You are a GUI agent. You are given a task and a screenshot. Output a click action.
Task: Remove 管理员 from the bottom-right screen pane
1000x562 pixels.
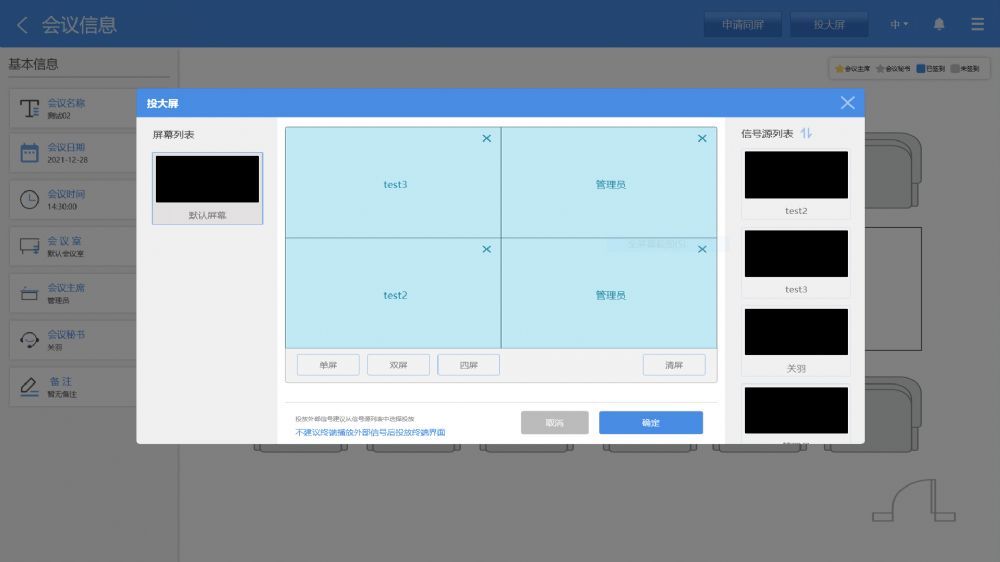pos(702,249)
